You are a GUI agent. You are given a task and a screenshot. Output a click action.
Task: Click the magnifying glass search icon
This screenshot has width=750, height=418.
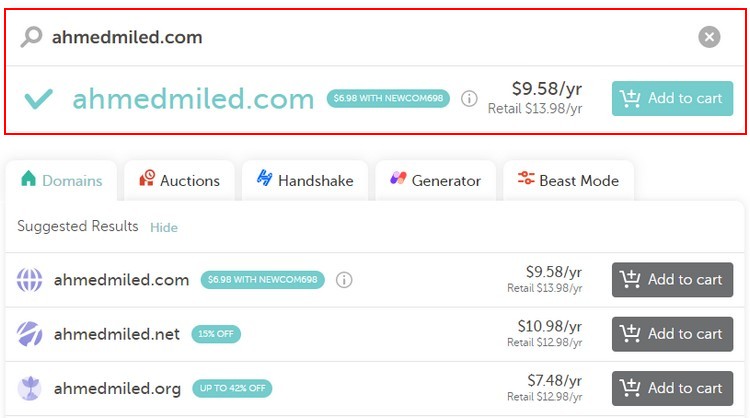point(32,37)
